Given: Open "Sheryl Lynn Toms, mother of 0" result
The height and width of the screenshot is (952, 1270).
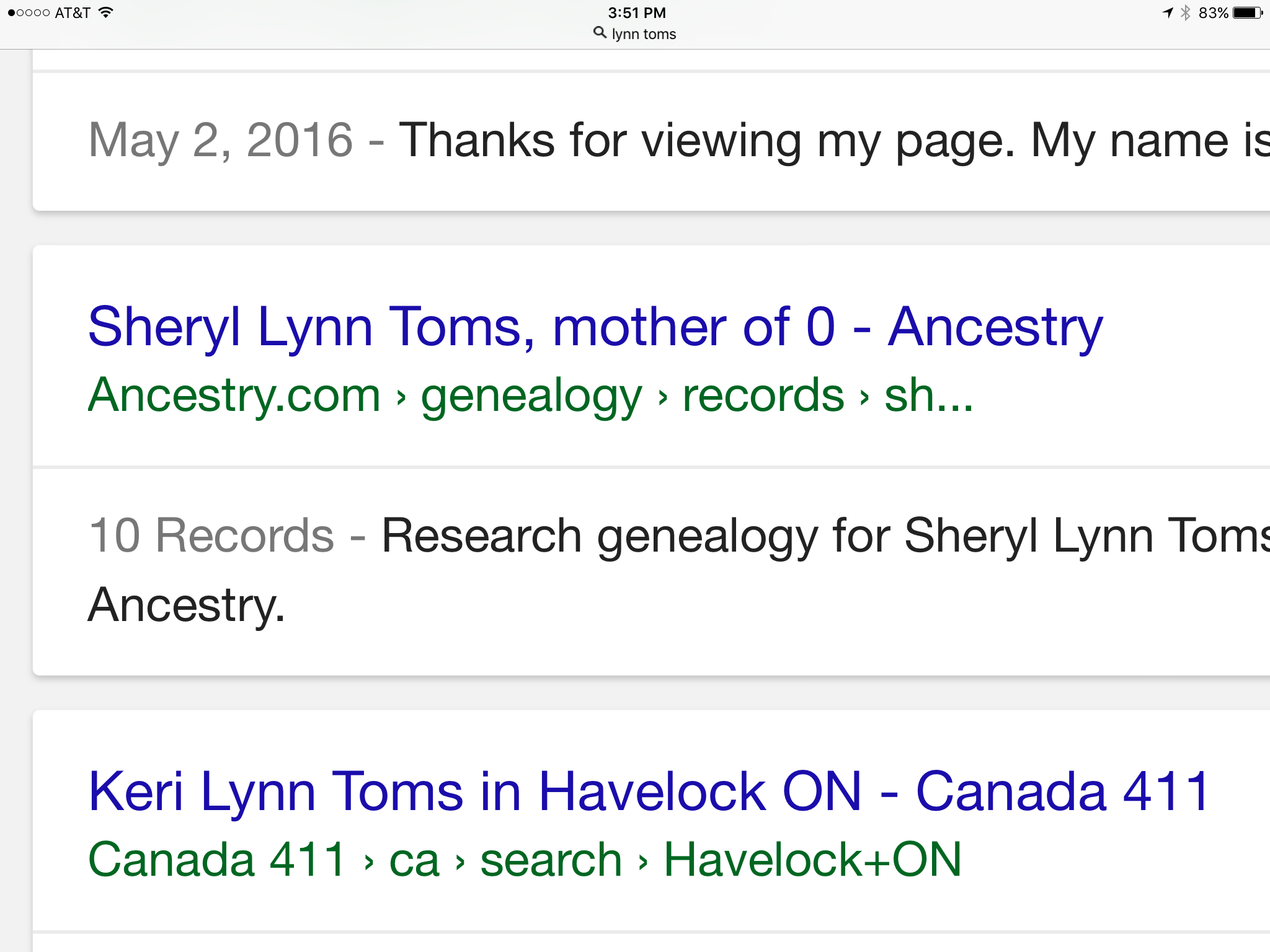Looking at the screenshot, I should (595, 327).
